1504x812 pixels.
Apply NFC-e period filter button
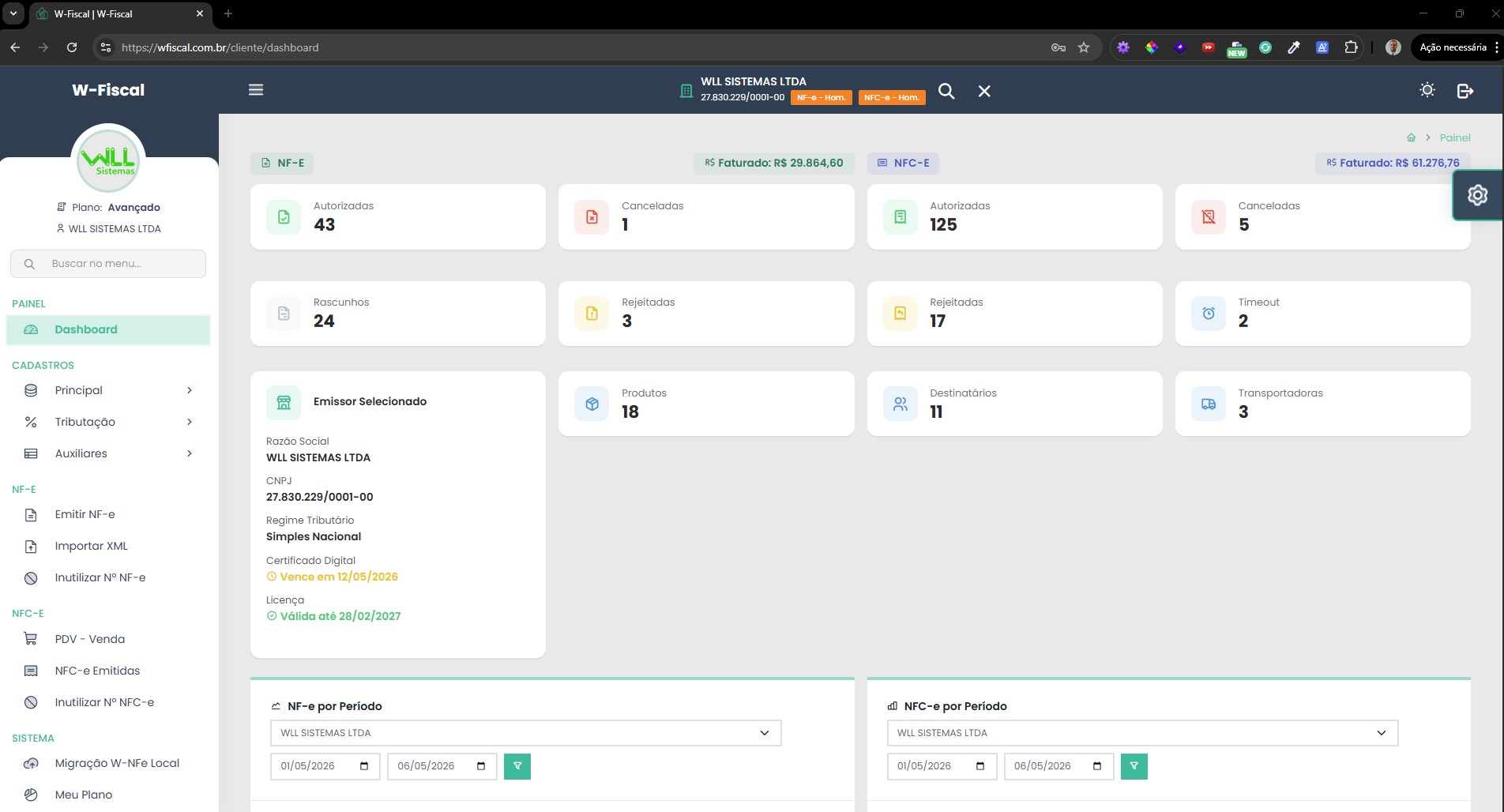coord(1134,766)
